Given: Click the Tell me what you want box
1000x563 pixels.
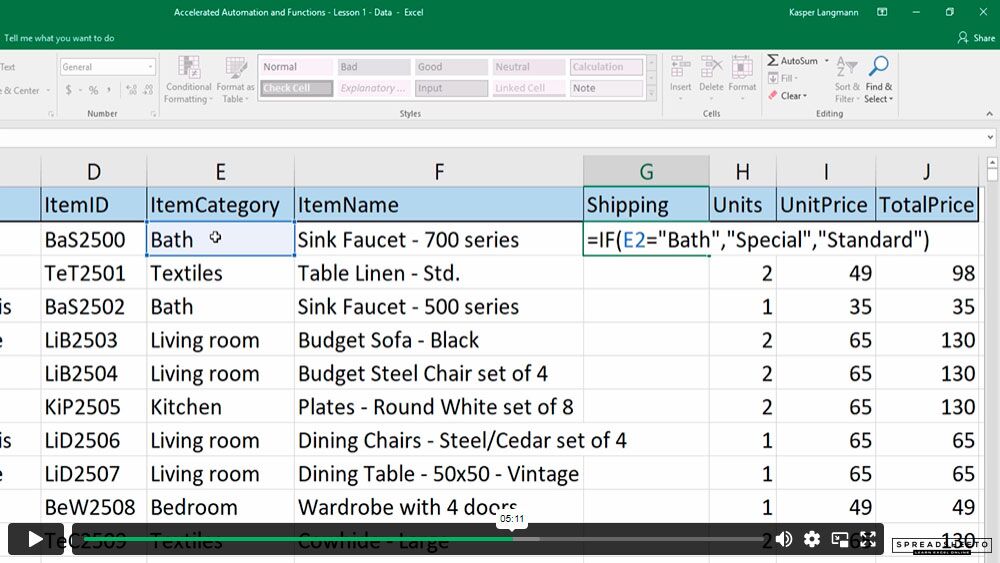Looking at the screenshot, I should pyautogui.click(x=59, y=38).
